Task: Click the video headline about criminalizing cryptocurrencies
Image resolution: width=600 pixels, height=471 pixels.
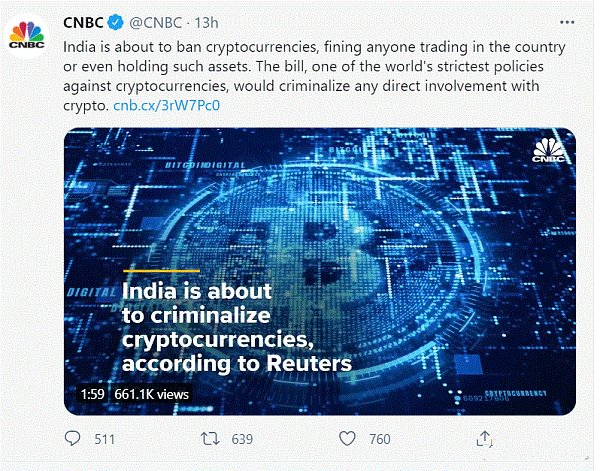Action: pyautogui.click(x=236, y=327)
